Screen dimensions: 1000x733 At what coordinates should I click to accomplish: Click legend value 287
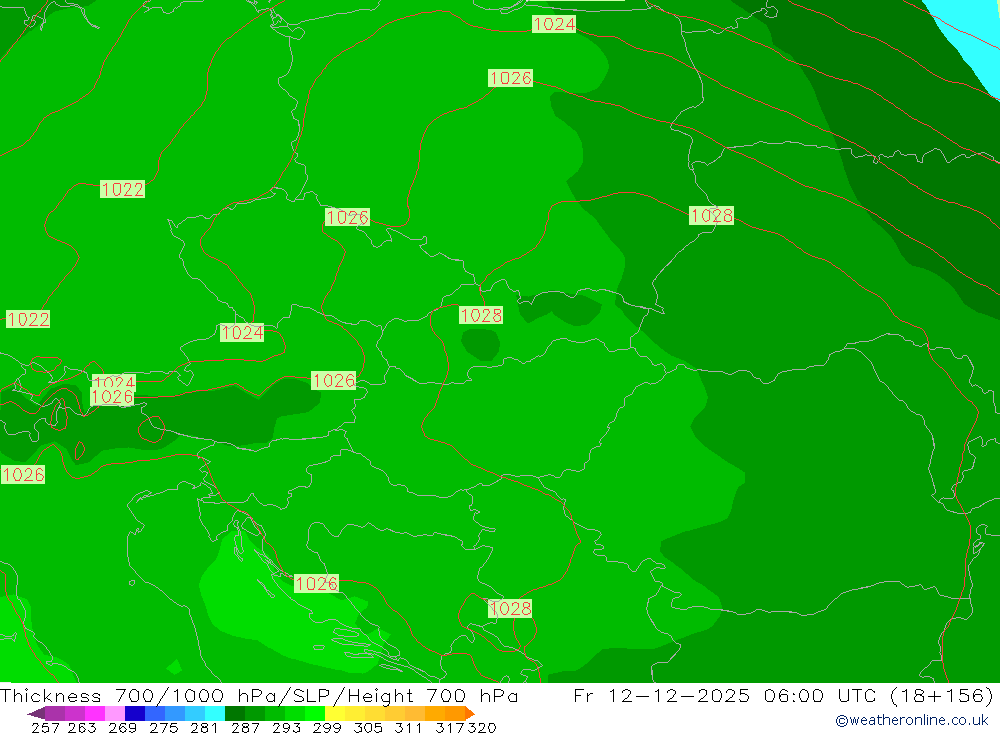point(245,727)
